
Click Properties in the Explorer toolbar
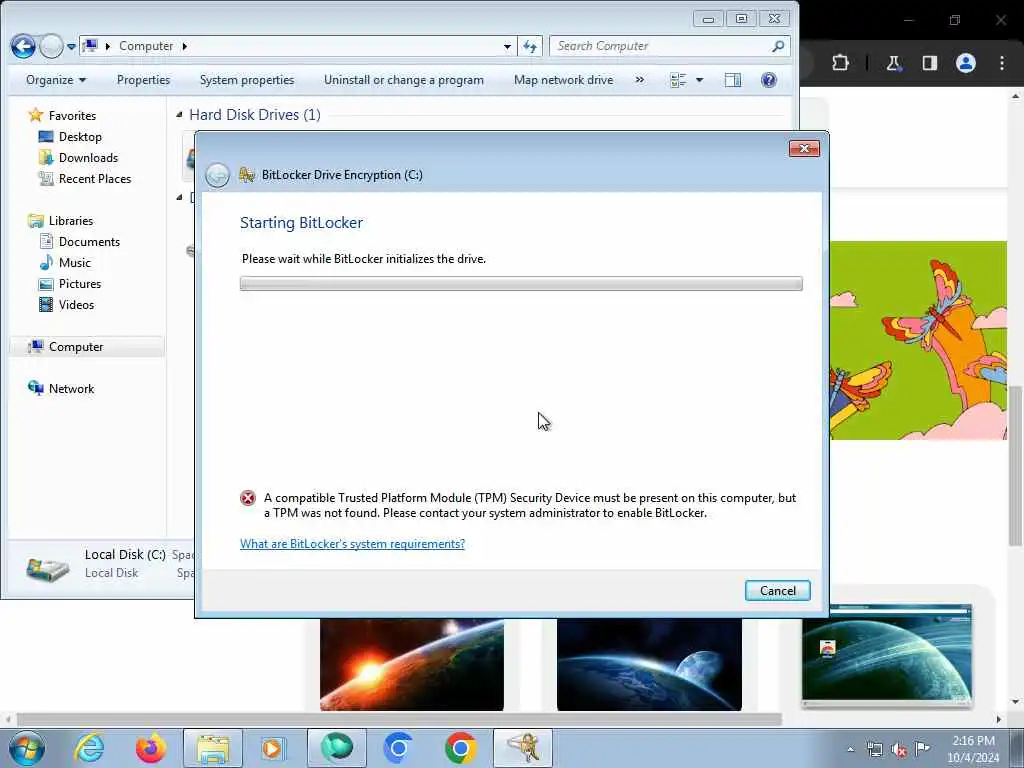[x=143, y=80]
